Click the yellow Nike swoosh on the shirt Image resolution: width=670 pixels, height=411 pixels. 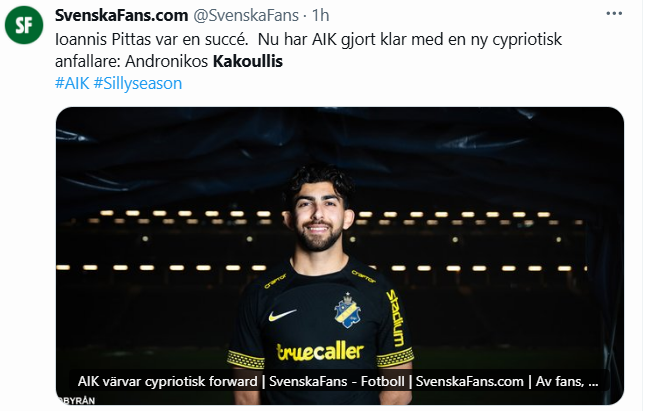[282, 315]
